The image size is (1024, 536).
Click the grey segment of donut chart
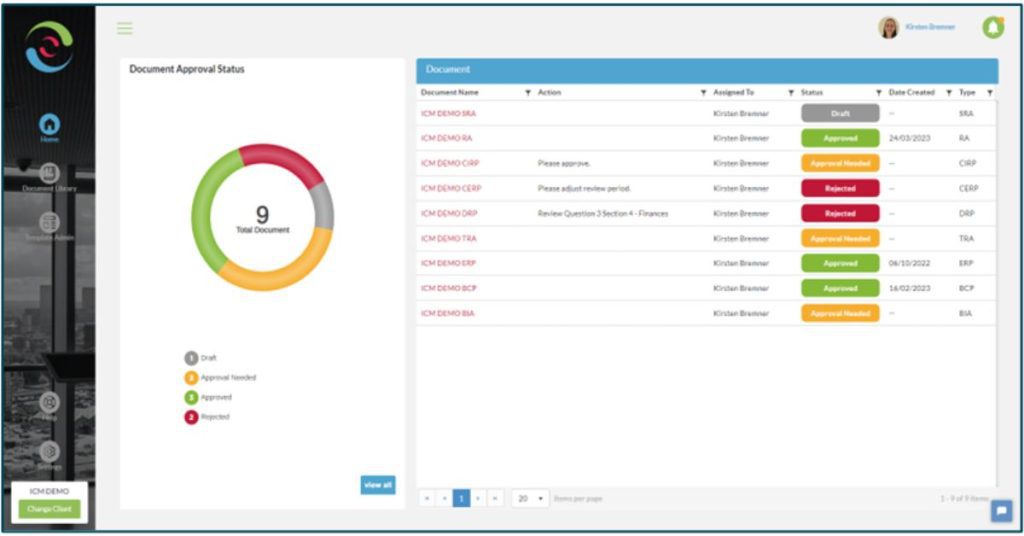(x=323, y=206)
